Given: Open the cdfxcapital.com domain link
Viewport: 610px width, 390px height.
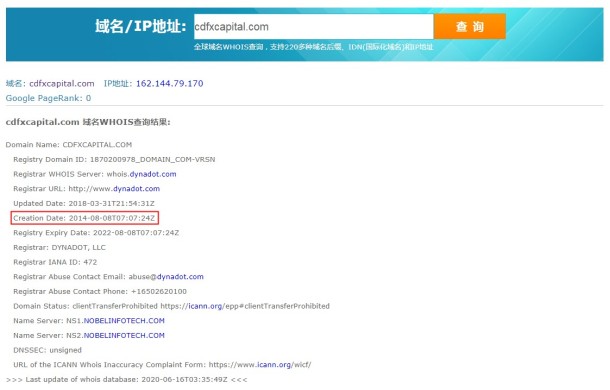Looking at the screenshot, I should point(62,83).
